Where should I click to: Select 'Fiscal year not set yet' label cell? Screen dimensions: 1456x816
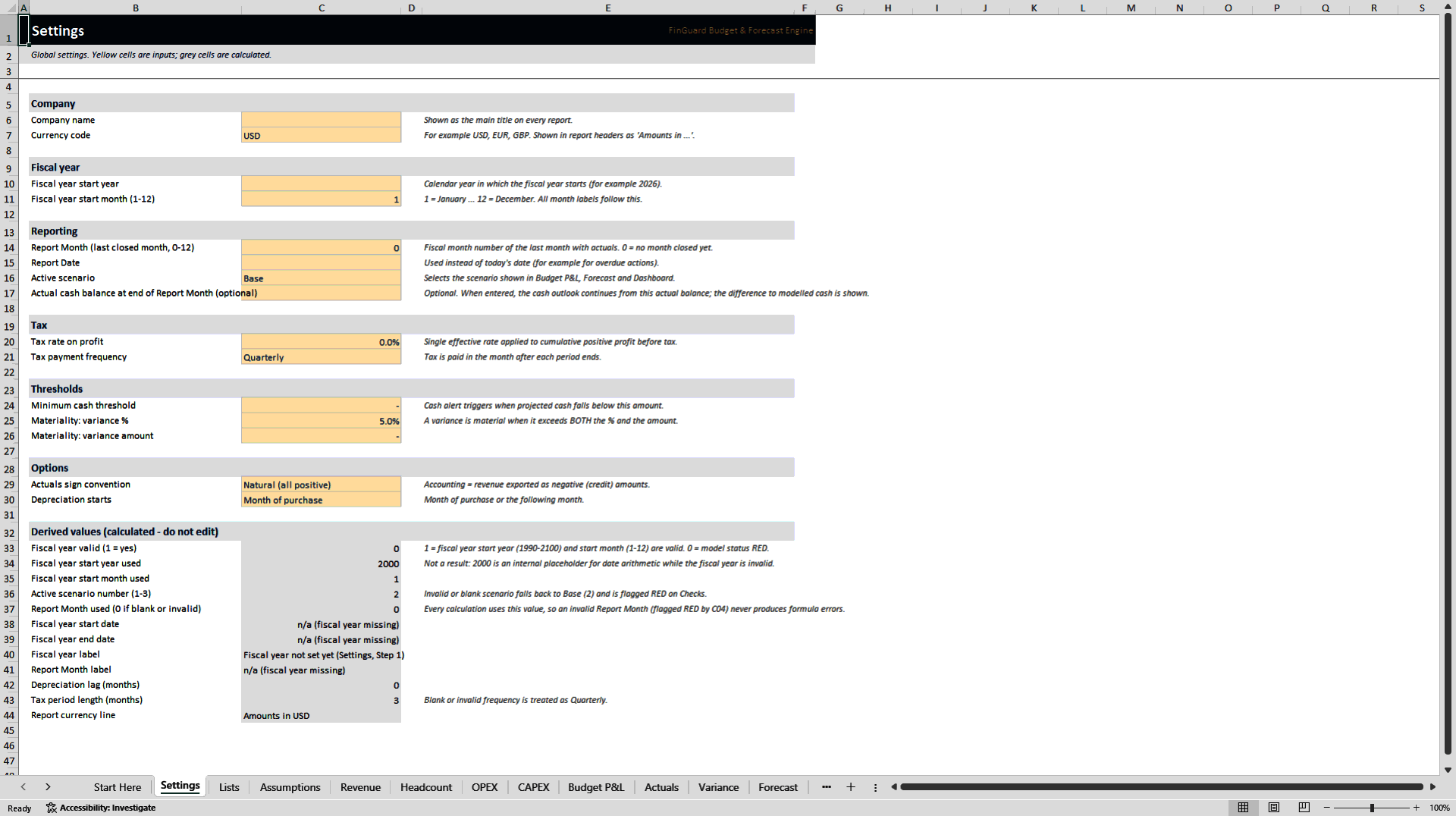(323, 654)
